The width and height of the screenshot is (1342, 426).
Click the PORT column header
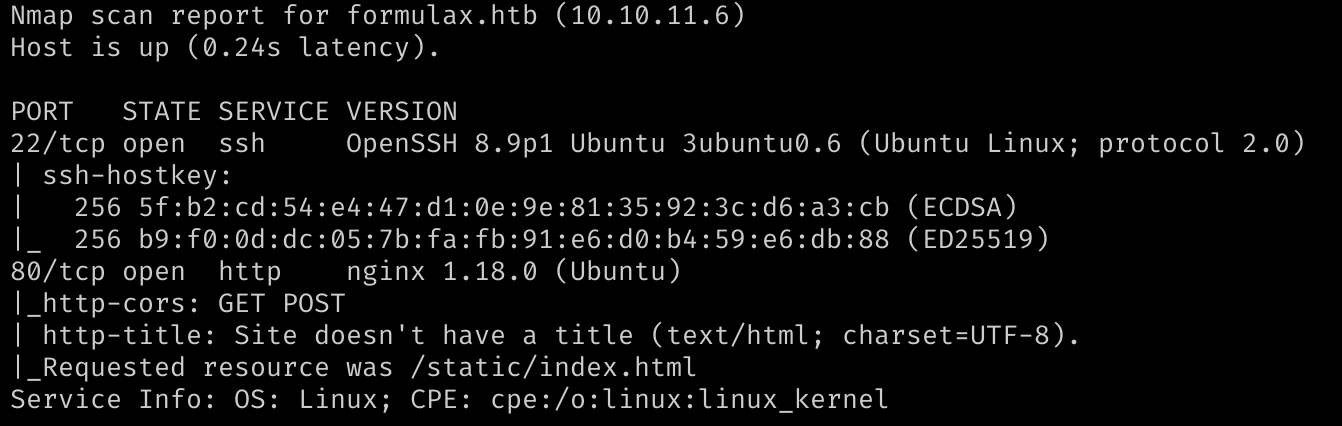(42, 112)
